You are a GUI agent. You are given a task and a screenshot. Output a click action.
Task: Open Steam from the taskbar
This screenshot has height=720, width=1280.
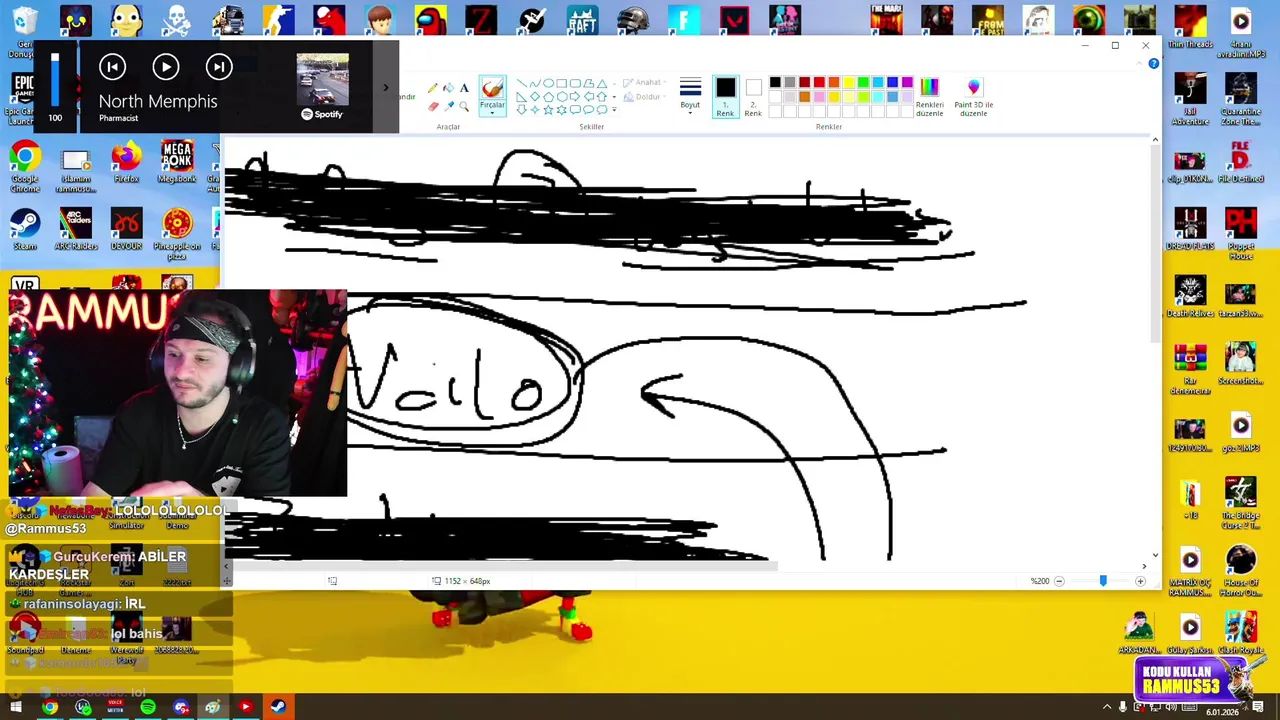pos(278,707)
